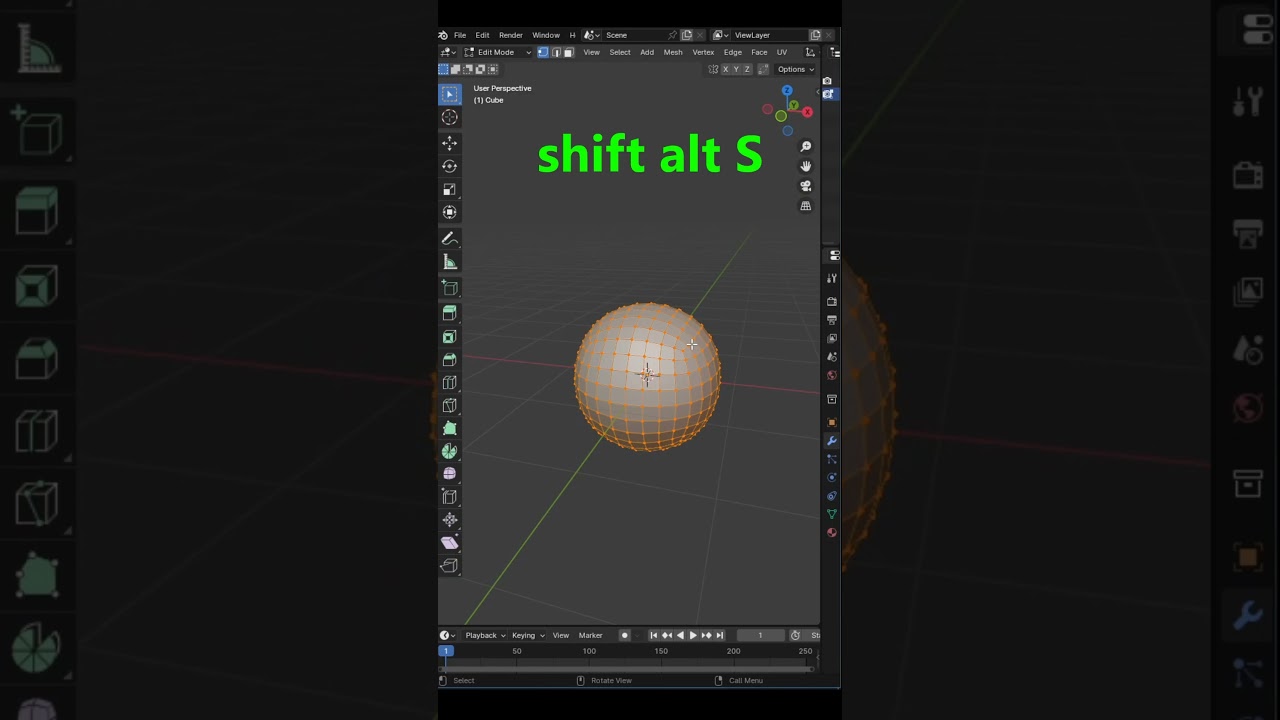
Task: Open the Window menu
Action: click(x=546, y=35)
